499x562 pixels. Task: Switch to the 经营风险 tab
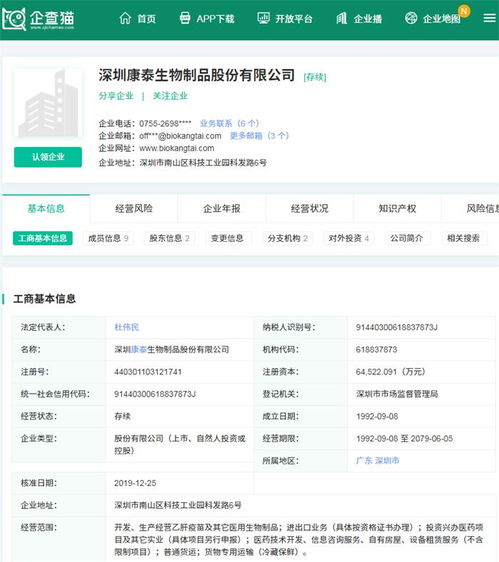[x=134, y=209]
